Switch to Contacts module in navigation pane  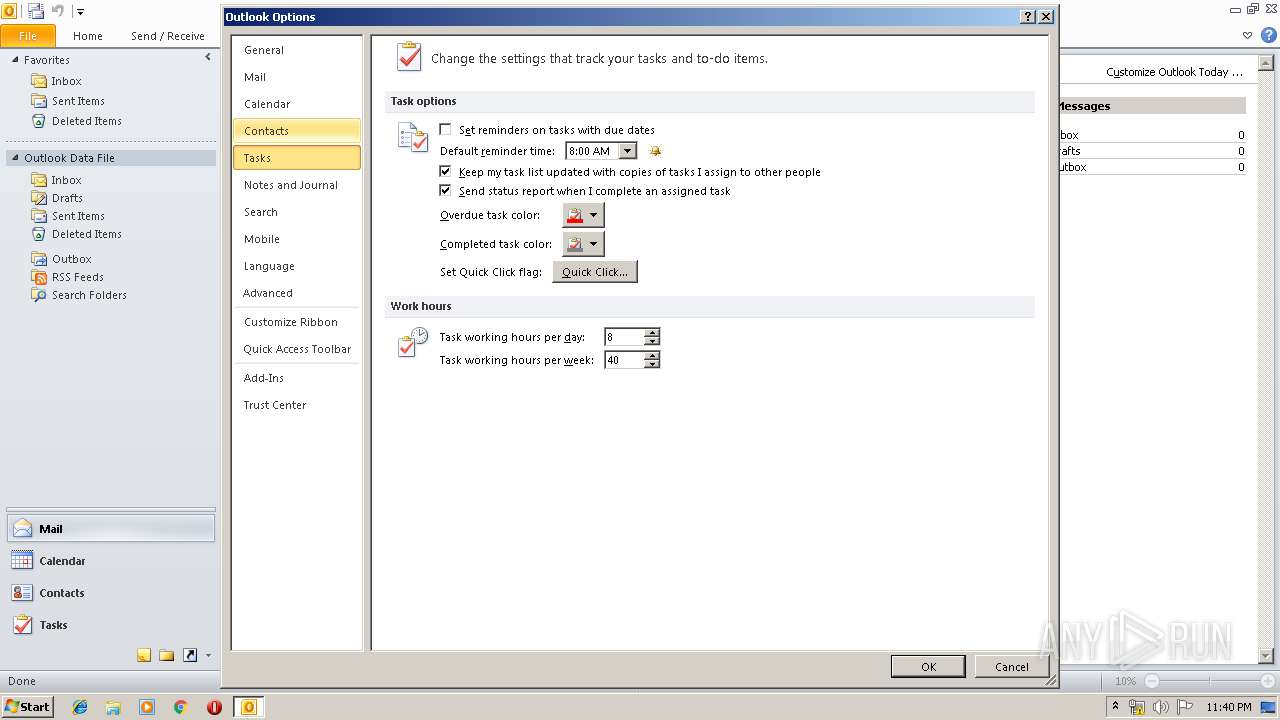pyautogui.click(x=110, y=593)
